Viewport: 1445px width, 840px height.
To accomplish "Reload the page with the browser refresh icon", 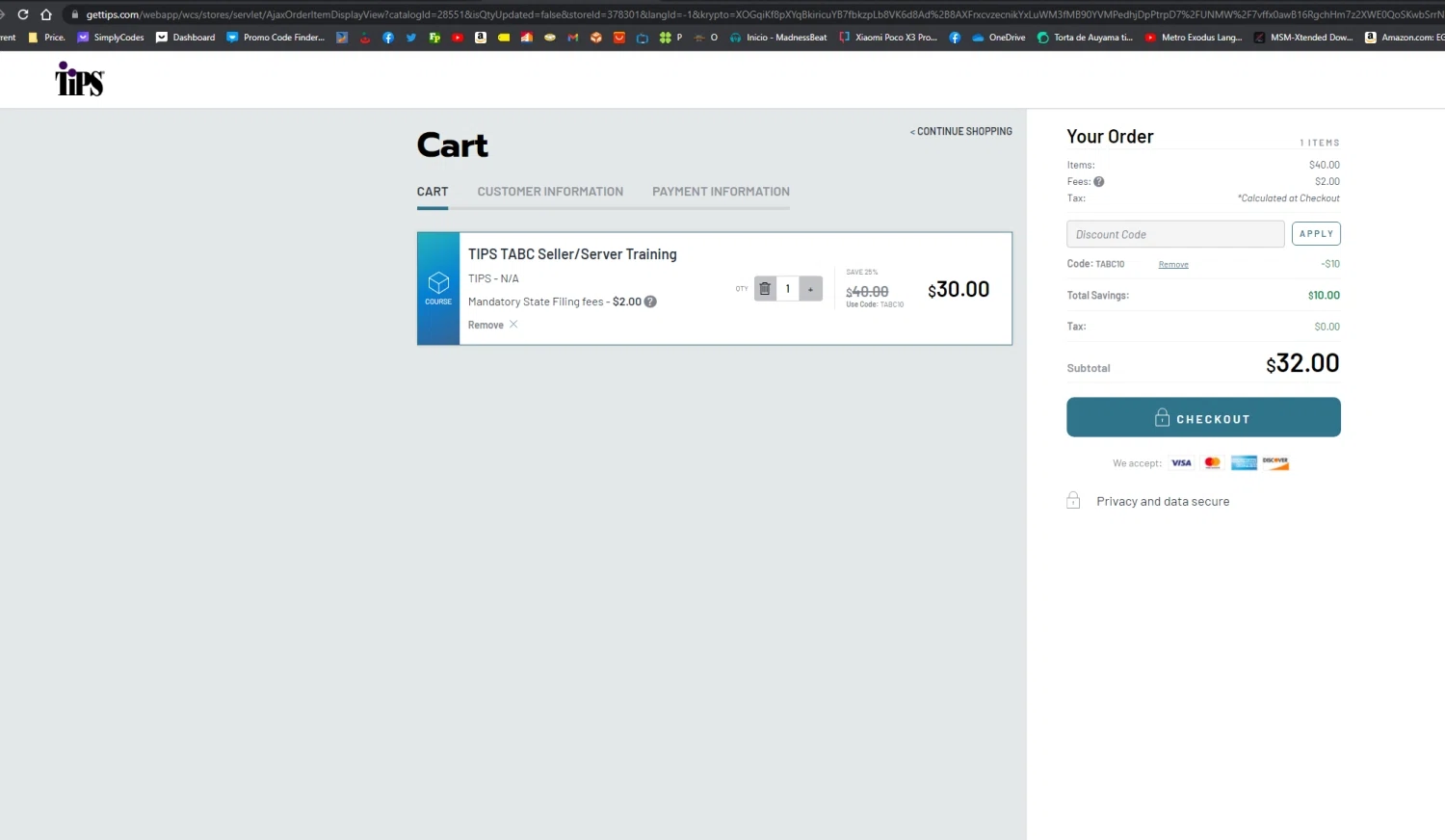I will coord(23,14).
